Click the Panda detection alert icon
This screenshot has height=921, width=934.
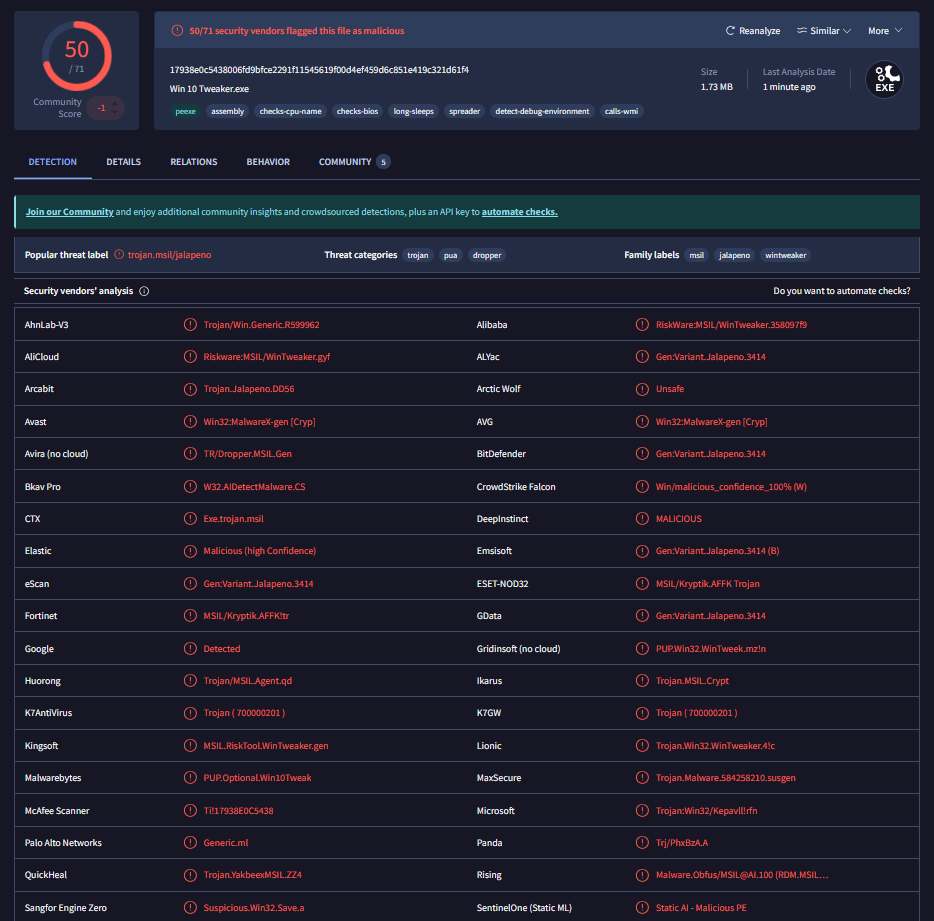tap(642, 843)
